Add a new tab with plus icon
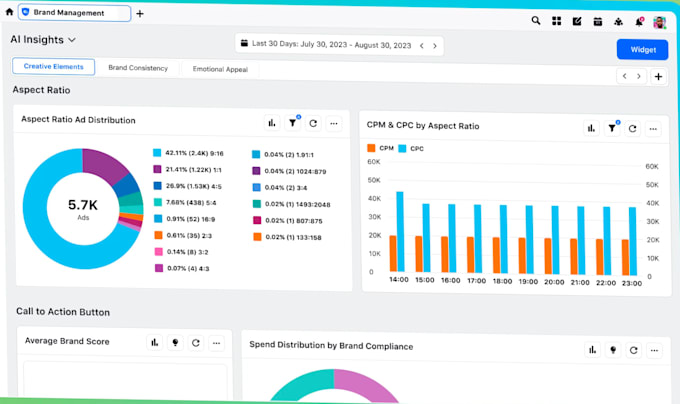 (140, 14)
